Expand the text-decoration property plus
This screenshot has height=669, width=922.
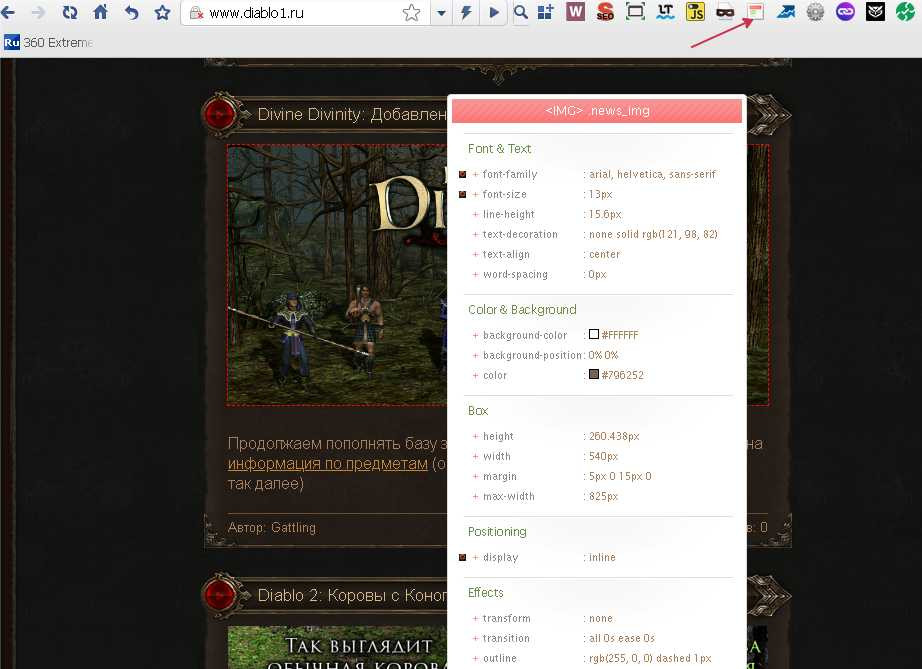coord(475,235)
